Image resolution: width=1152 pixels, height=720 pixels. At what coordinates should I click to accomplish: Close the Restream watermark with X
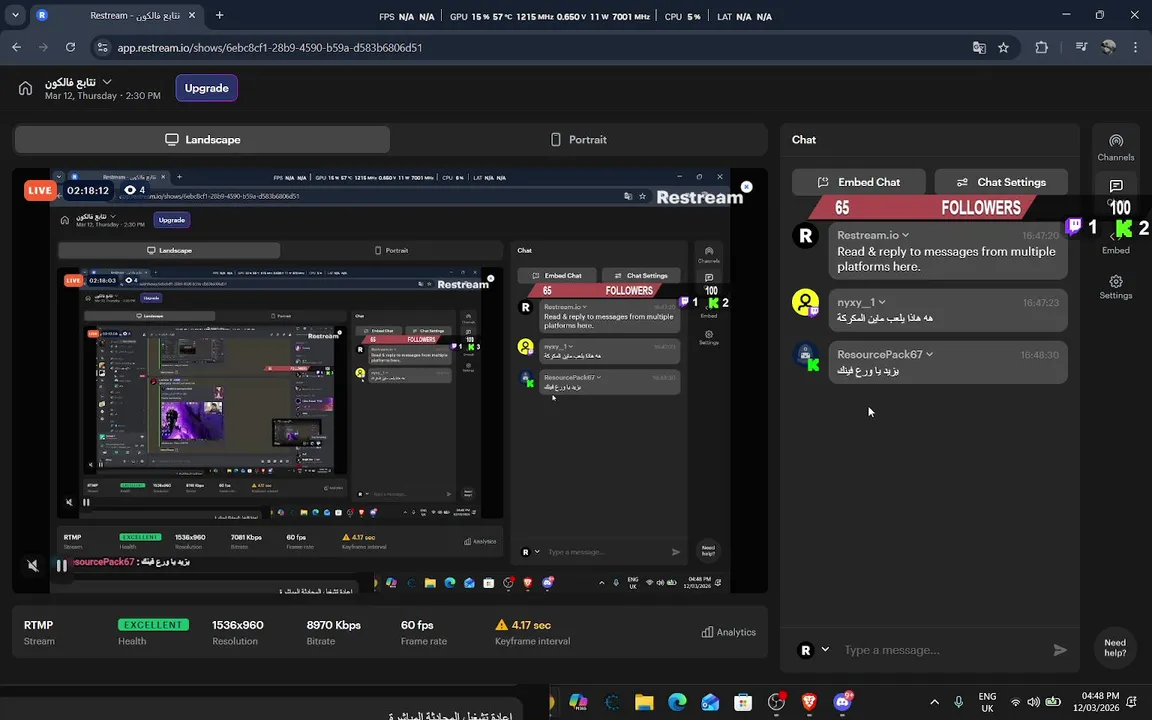point(746,187)
